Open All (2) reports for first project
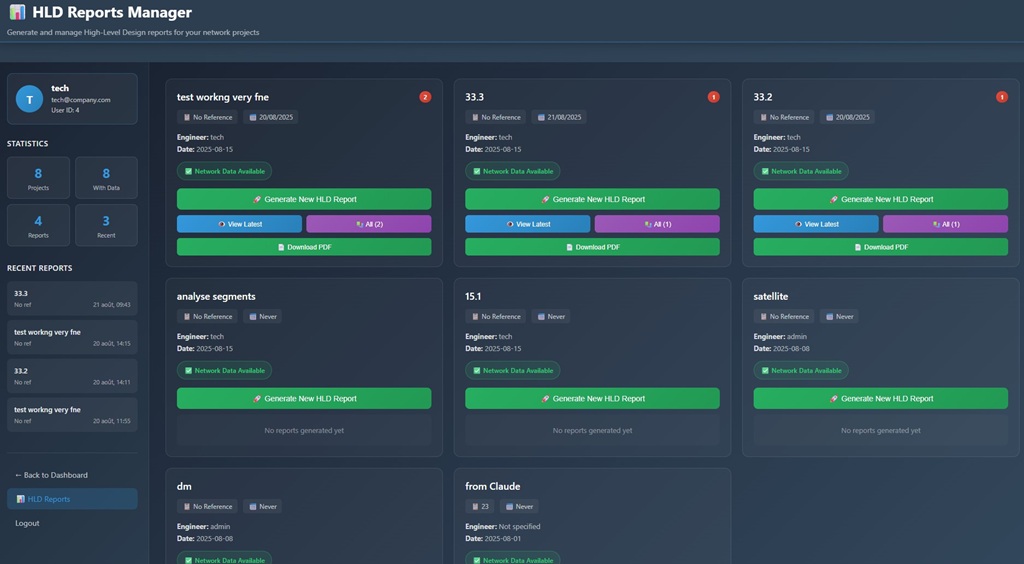 click(x=368, y=224)
